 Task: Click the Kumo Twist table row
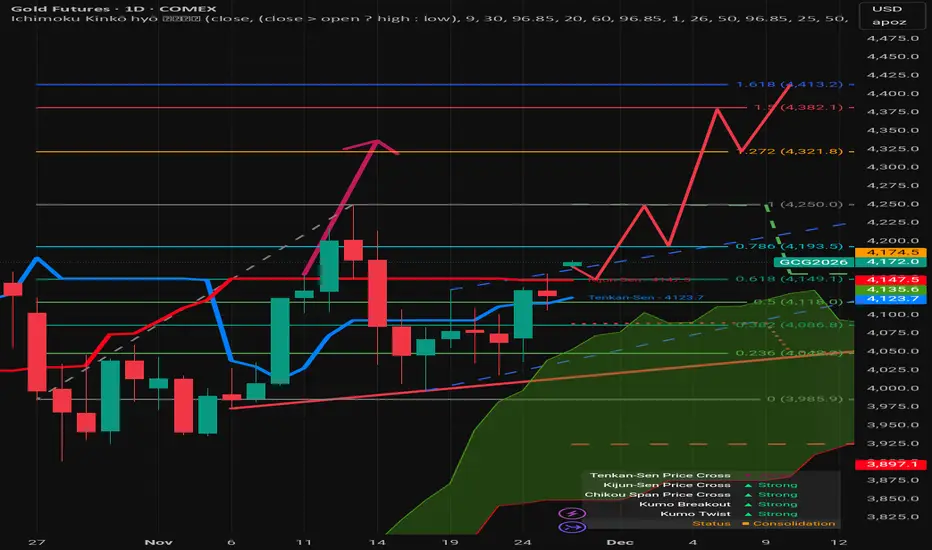click(710, 514)
